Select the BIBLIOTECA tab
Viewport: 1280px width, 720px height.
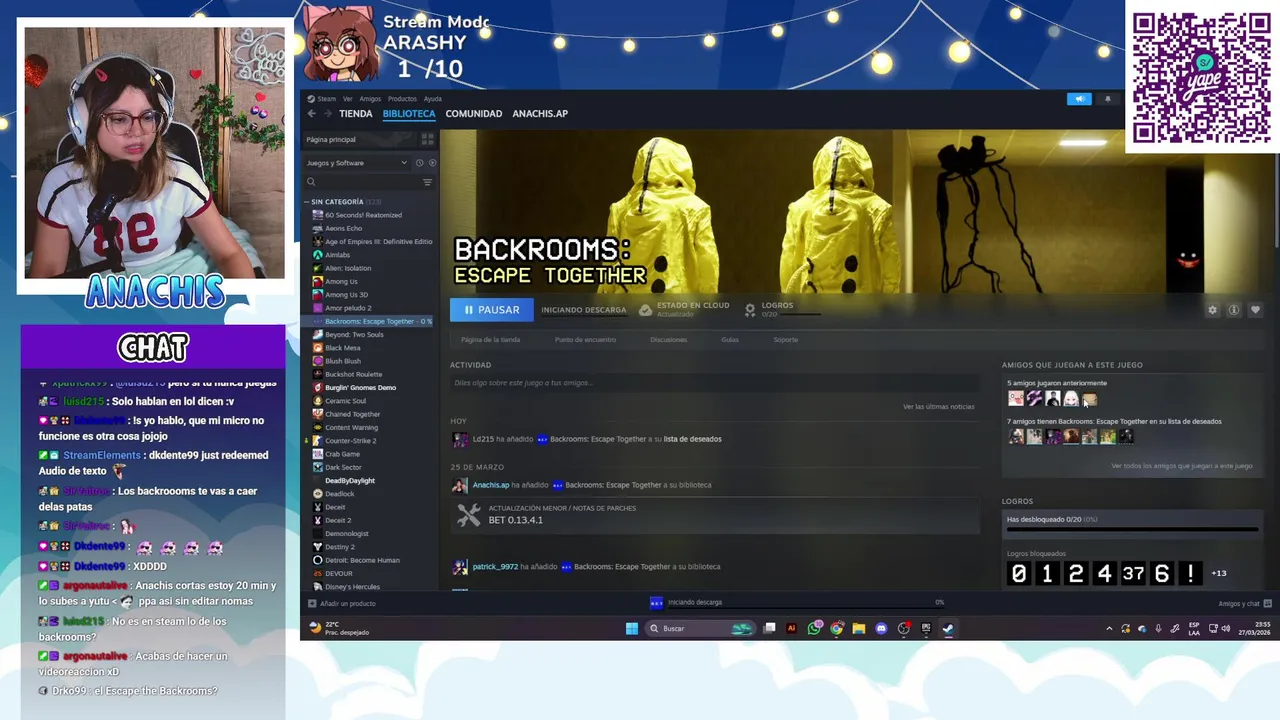click(x=409, y=114)
